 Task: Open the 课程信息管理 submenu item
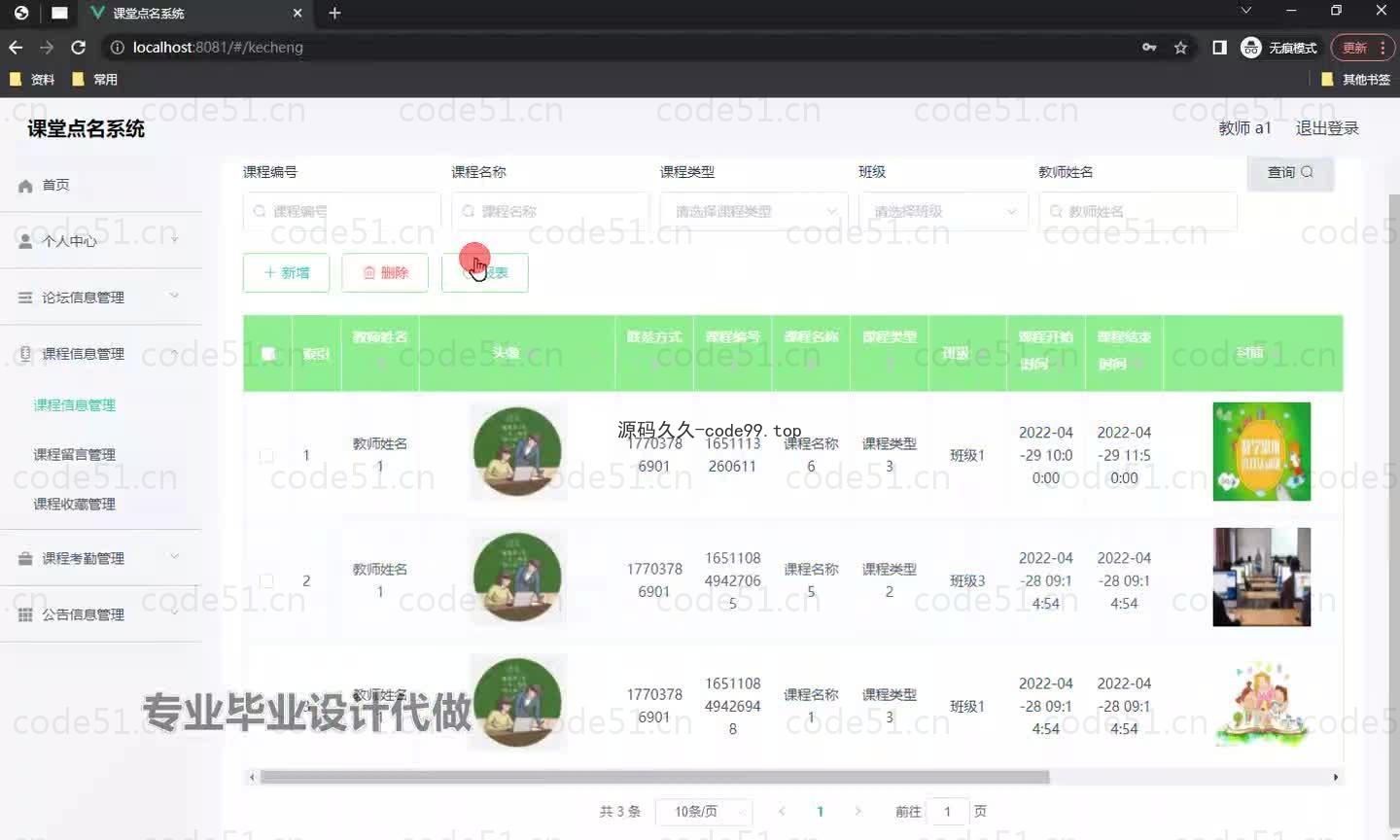click(x=74, y=404)
